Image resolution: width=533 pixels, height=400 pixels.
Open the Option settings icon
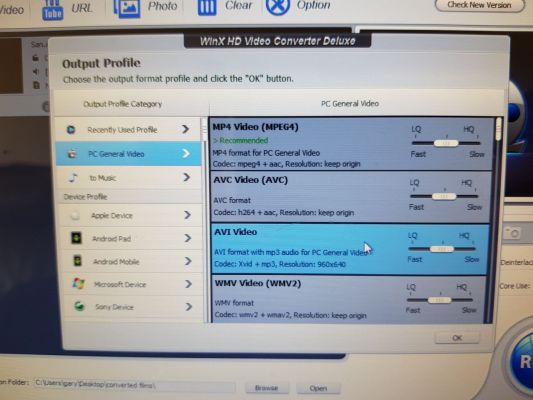pos(278,7)
